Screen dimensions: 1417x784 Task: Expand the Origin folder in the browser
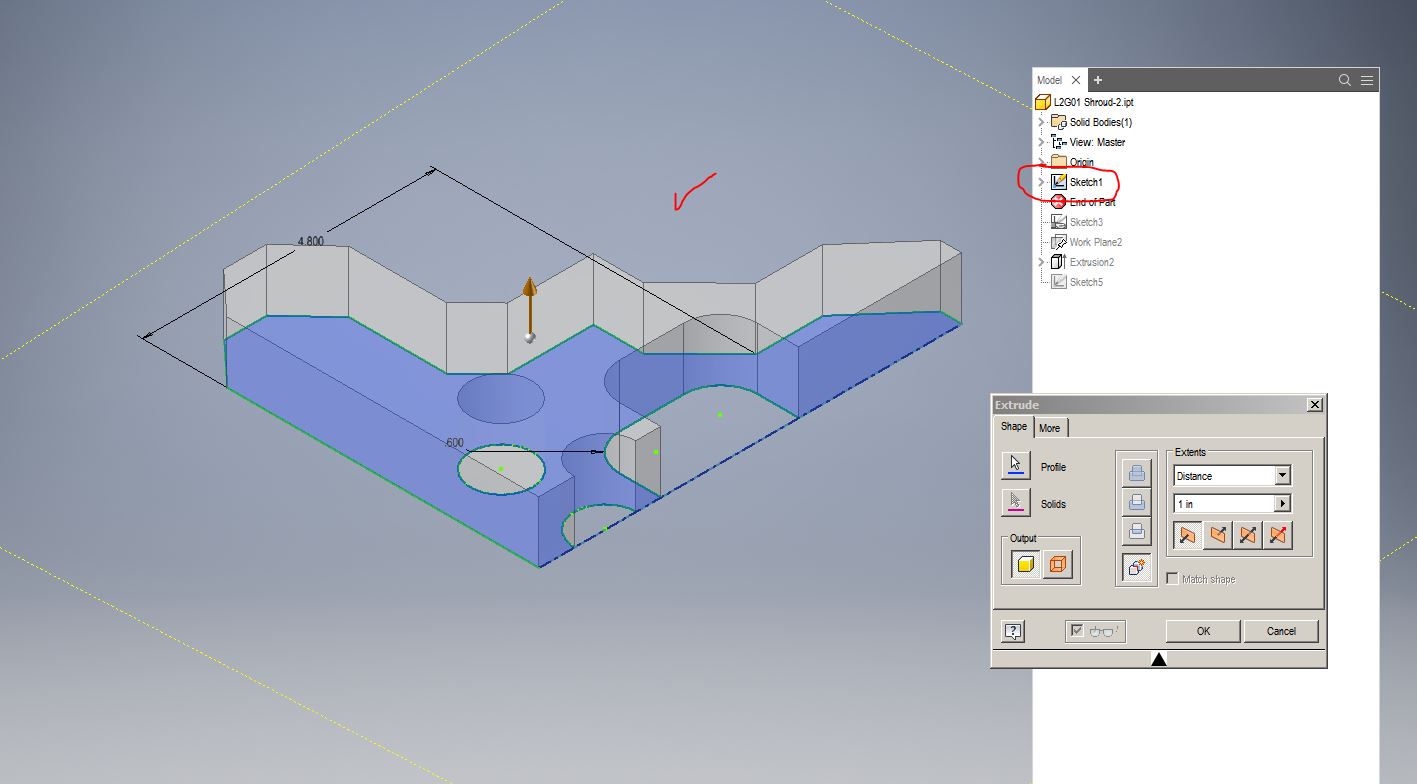(1044, 161)
